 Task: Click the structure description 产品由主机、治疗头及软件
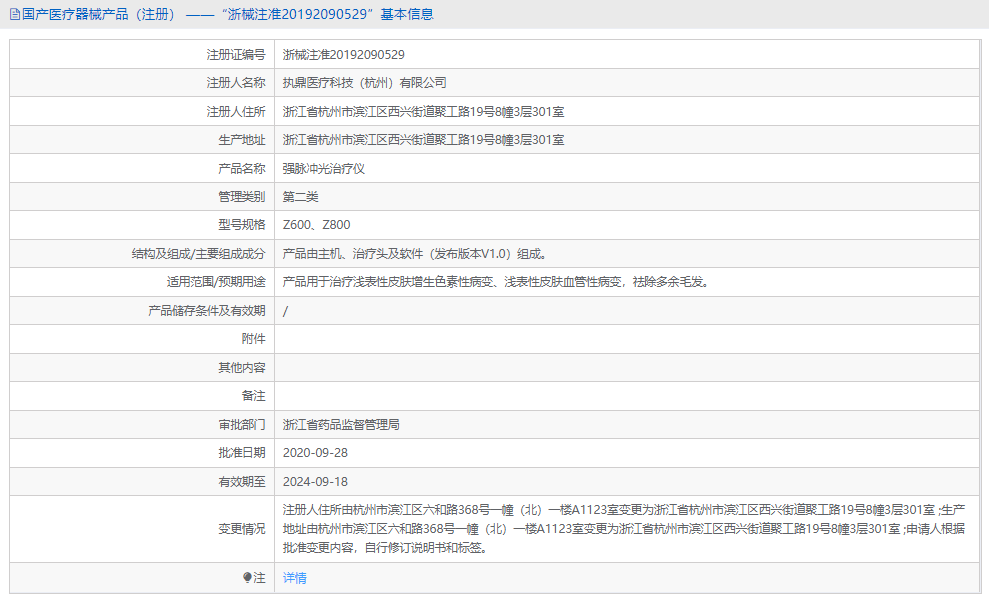pos(416,254)
